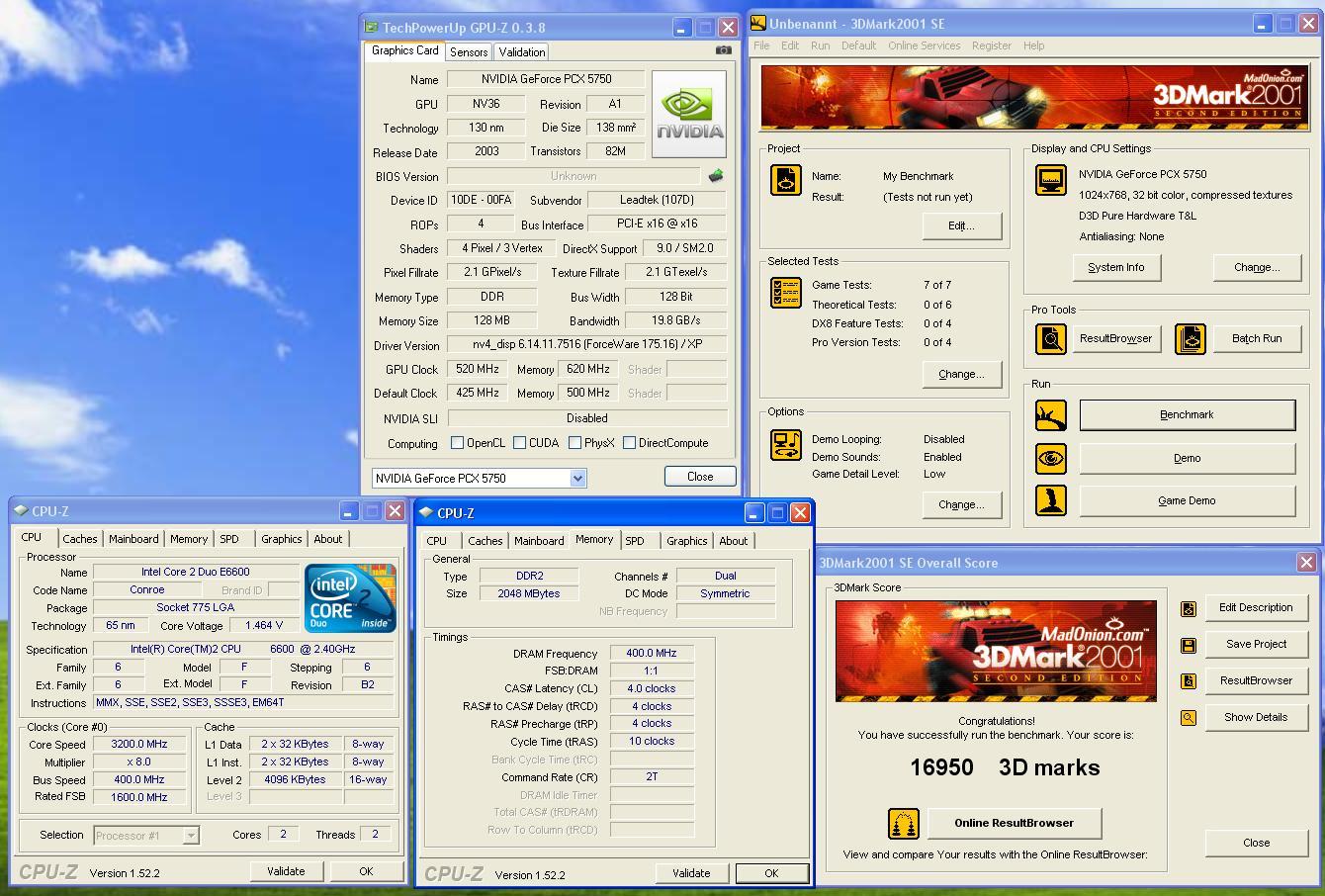The image size is (1325, 896).
Task: Click the Project icon in 3DMark2001
Action: tap(786, 180)
